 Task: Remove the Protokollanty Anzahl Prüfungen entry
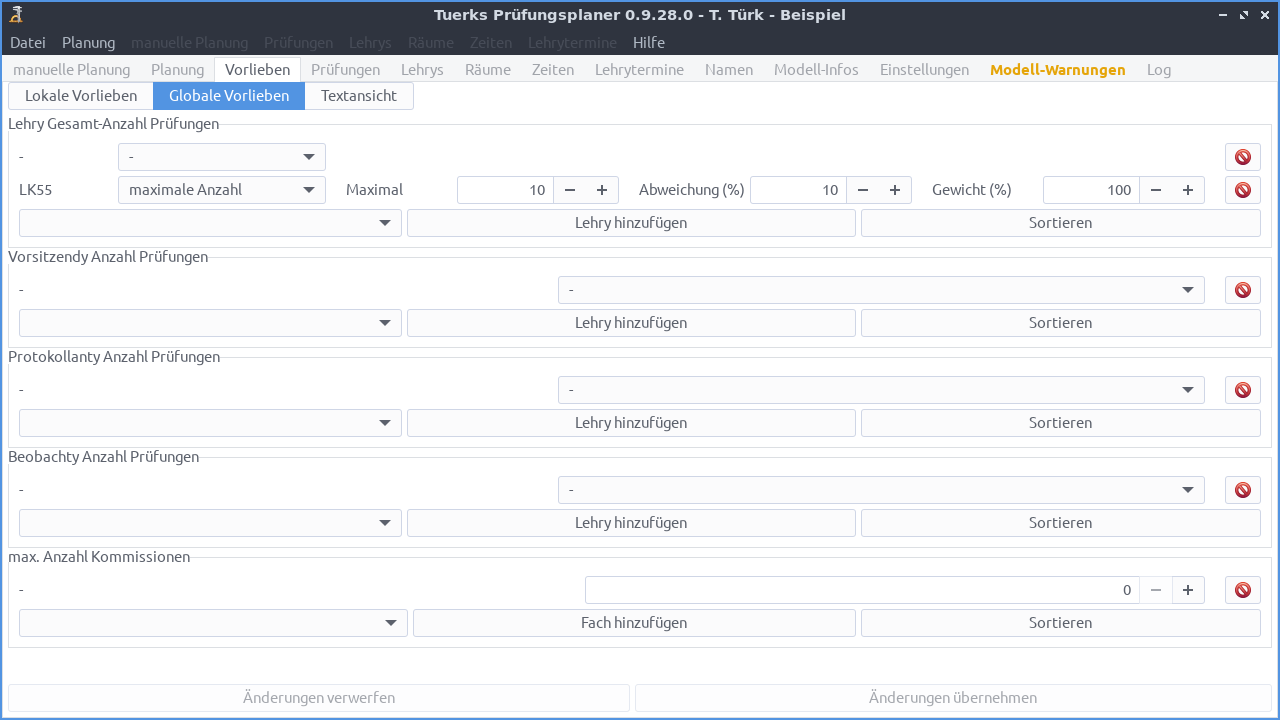coord(1242,390)
